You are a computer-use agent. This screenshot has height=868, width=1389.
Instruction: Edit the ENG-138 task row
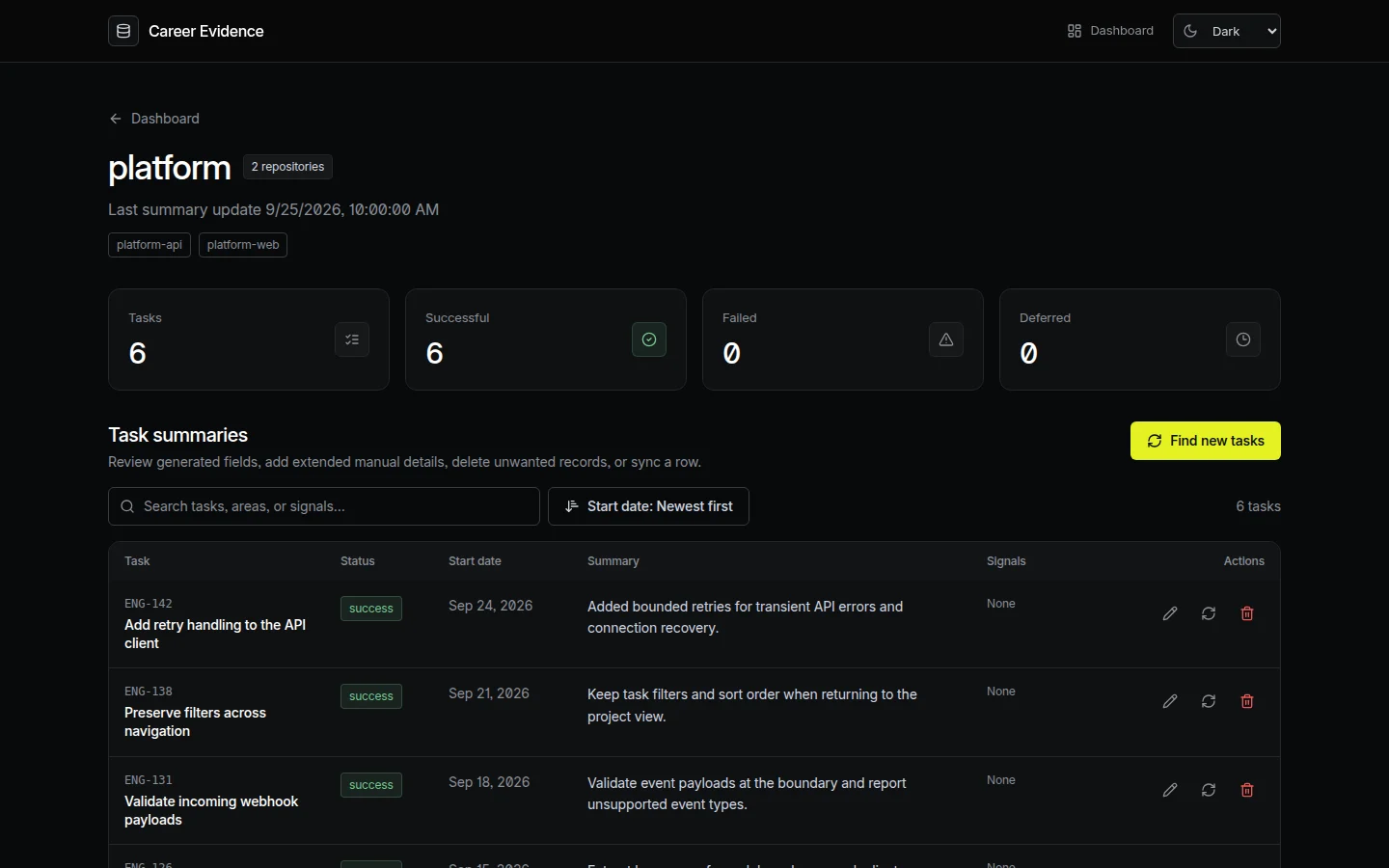click(1170, 701)
